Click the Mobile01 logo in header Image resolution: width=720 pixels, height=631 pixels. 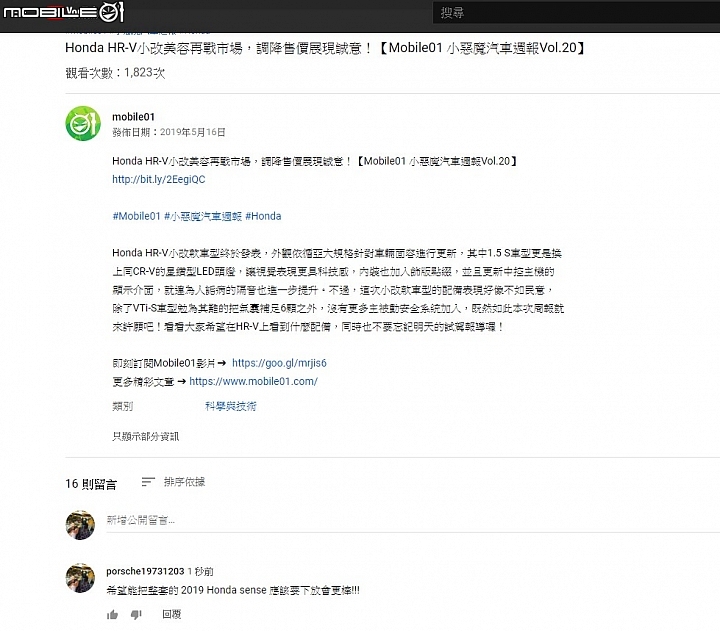64,12
